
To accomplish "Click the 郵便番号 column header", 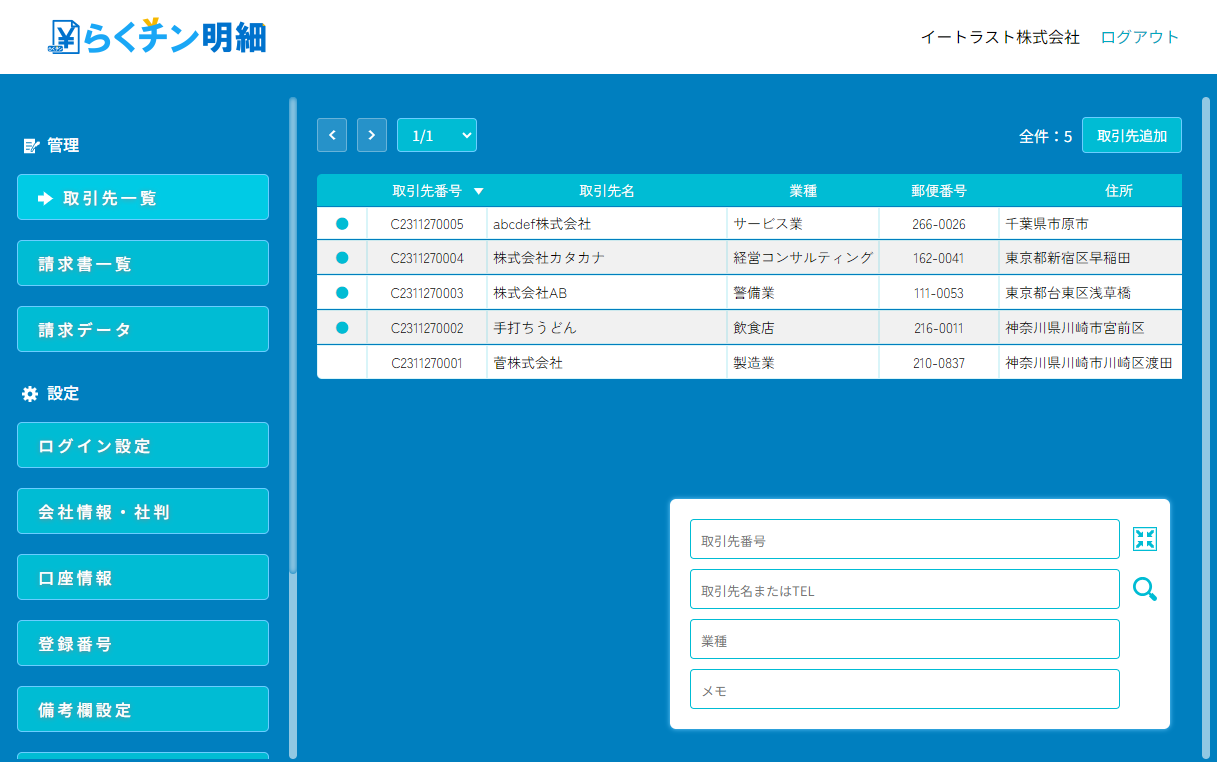I will (x=939, y=191).
